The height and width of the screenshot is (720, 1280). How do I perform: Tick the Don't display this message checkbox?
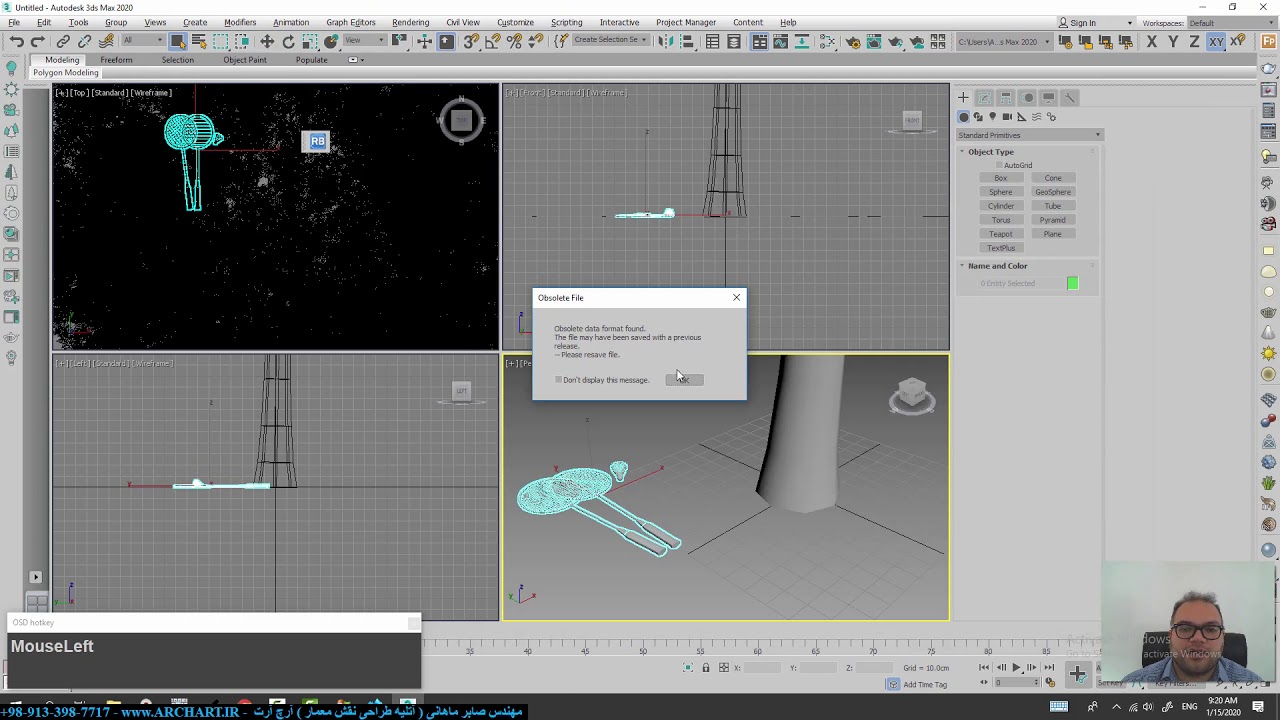(559, 380)
